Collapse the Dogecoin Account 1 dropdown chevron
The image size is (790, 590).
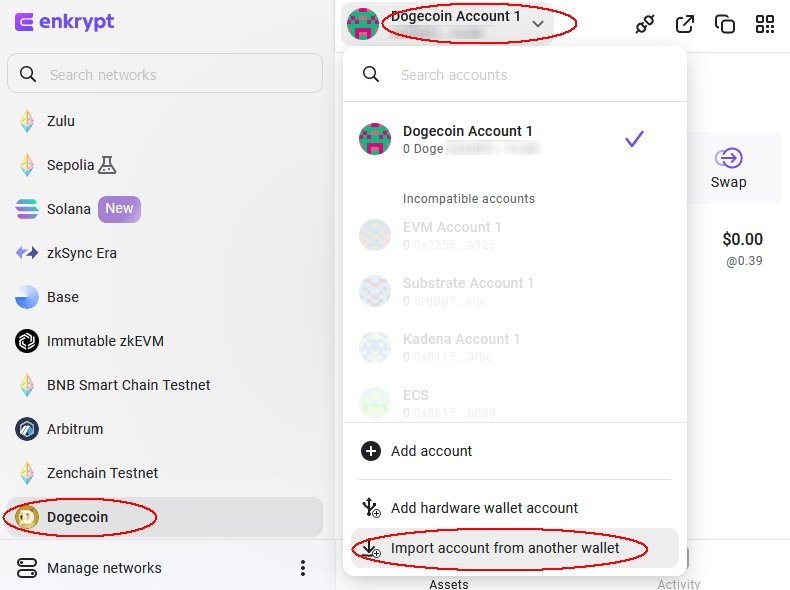[538, 24]
